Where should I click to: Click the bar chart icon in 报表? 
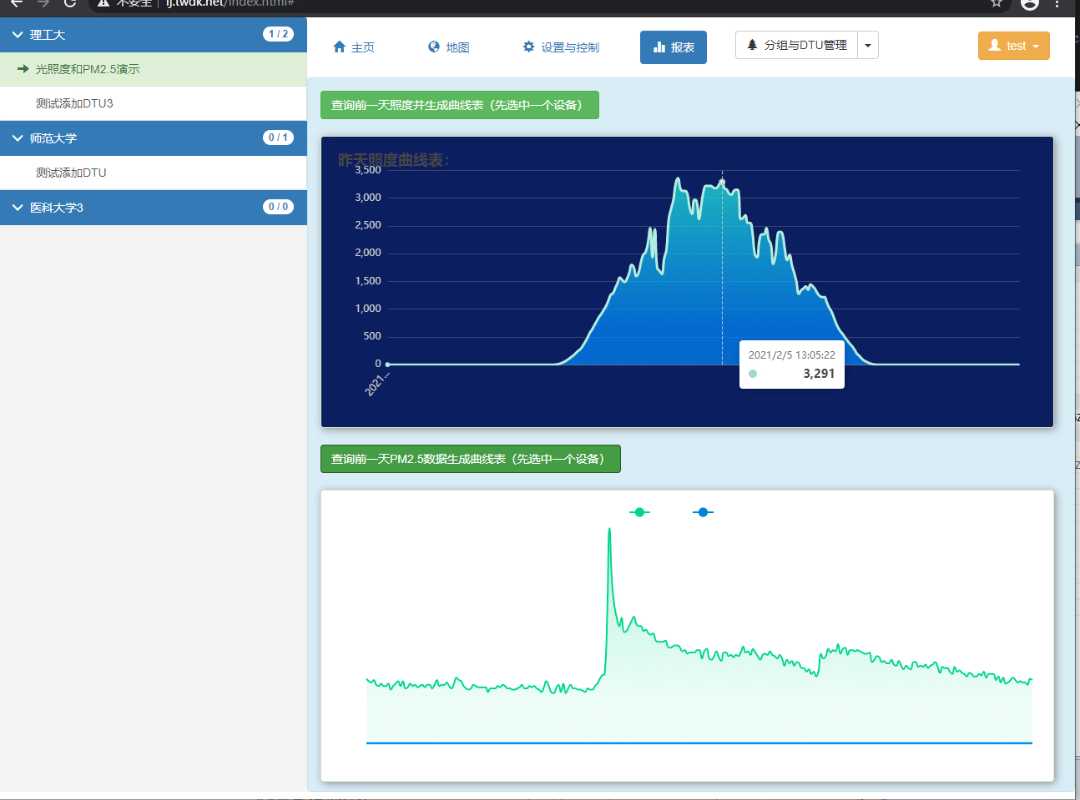pos(659,47)
